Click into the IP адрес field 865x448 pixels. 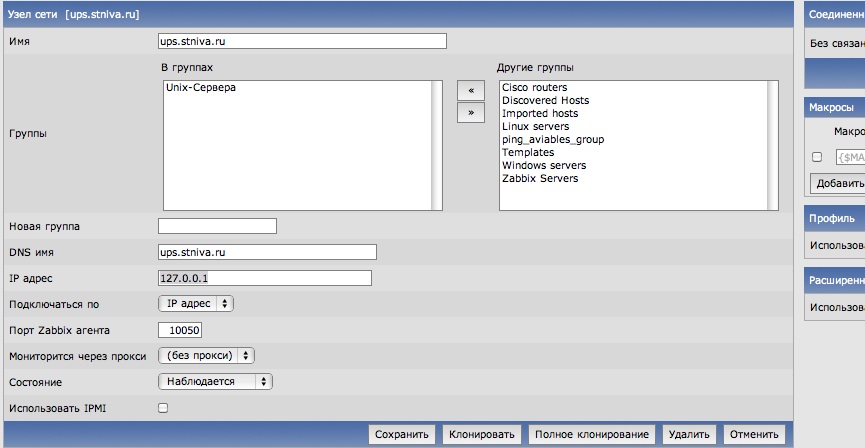[265, 278]
